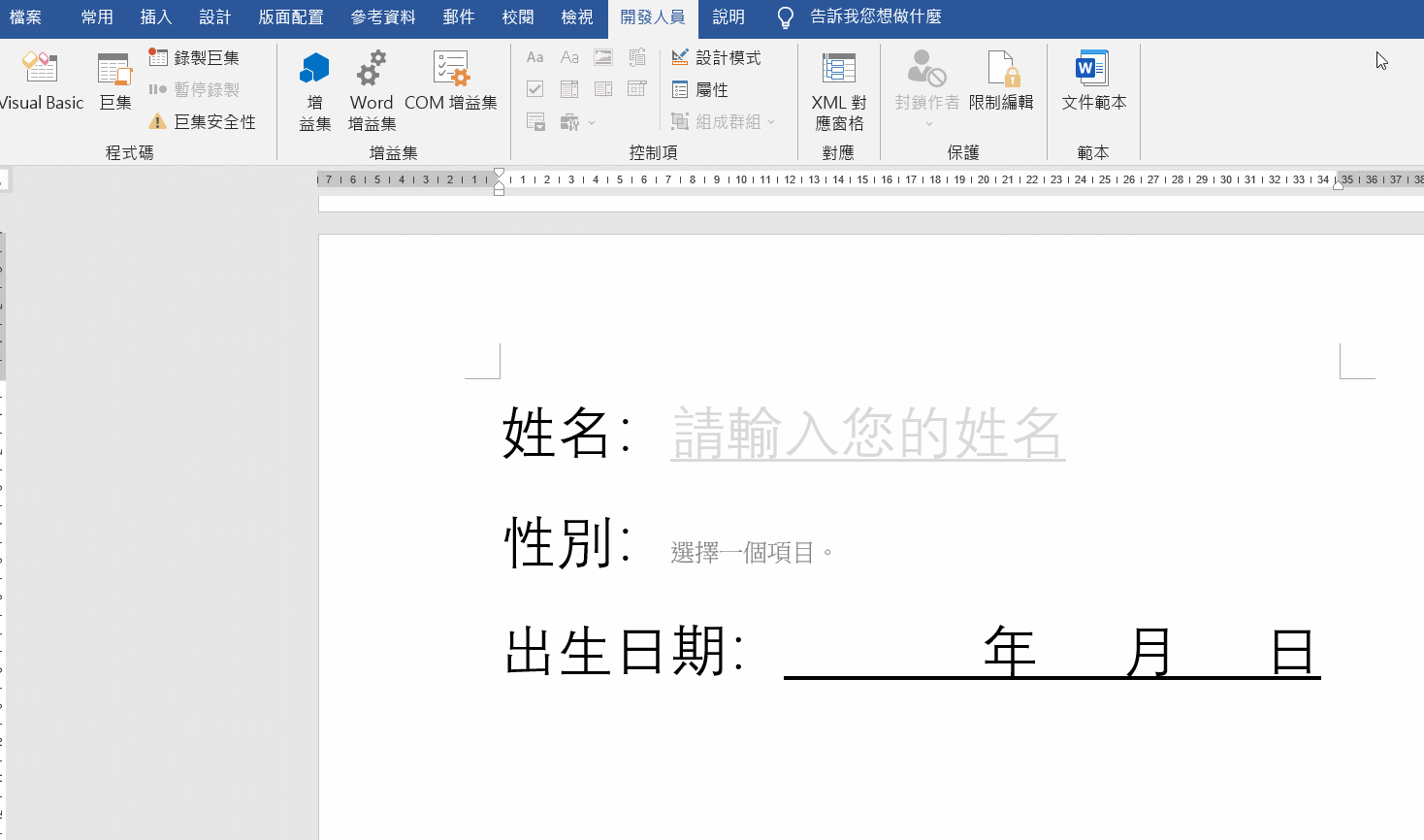The width and height of the screenshot is (1424, 840).
Task: Click 告訴我您想做什麼 search box
Action: [x=875, y=17]
